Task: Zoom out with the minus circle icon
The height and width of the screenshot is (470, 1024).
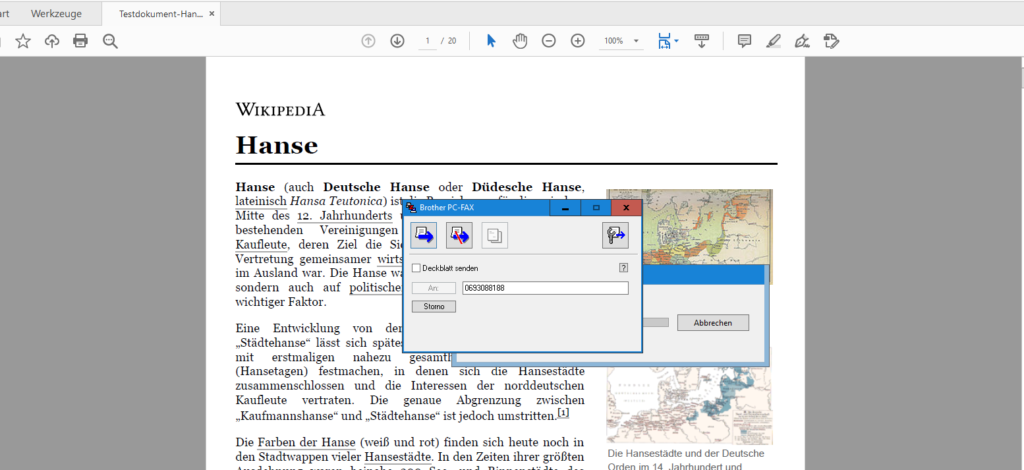Action: pyautogui.click(x=549, y=41)
